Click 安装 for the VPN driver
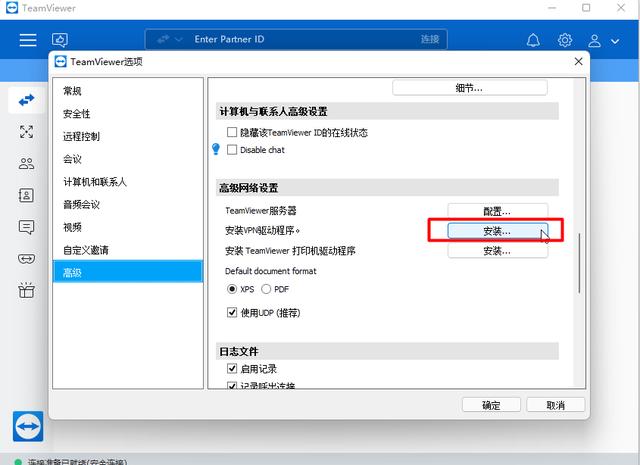The image size is (640, 465). click(x=497, y=231)
